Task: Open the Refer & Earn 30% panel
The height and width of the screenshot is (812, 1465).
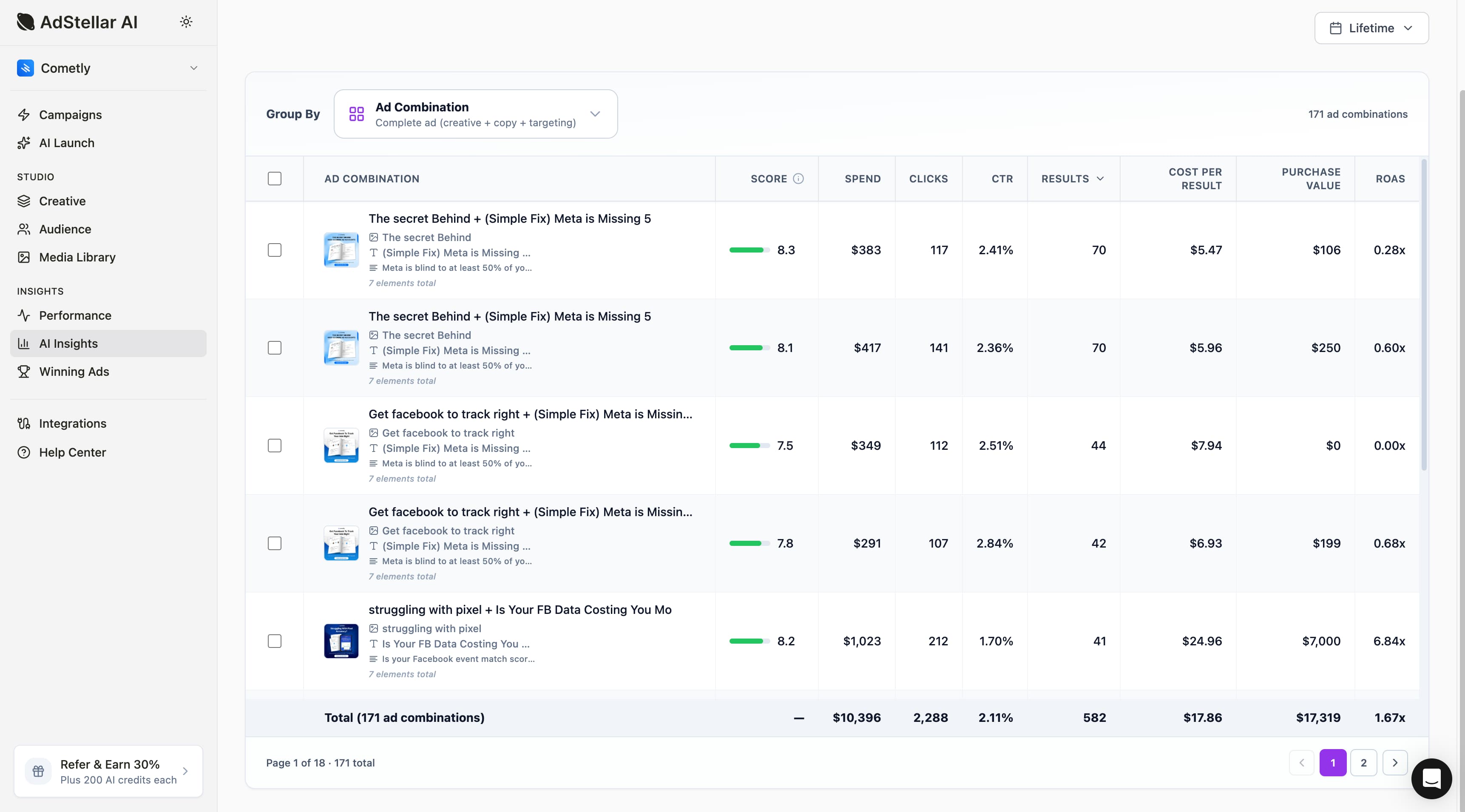Action: [x=108, y=771]
